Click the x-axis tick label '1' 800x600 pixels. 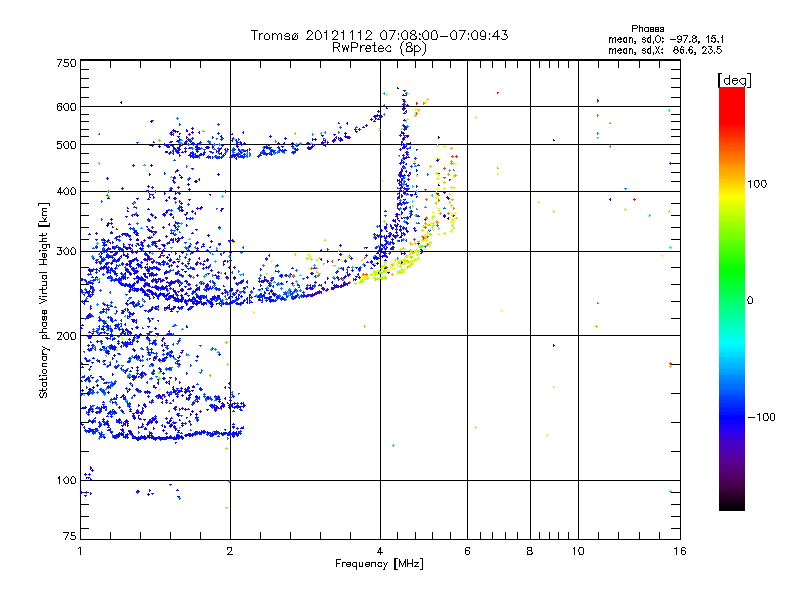pos(80,551)
